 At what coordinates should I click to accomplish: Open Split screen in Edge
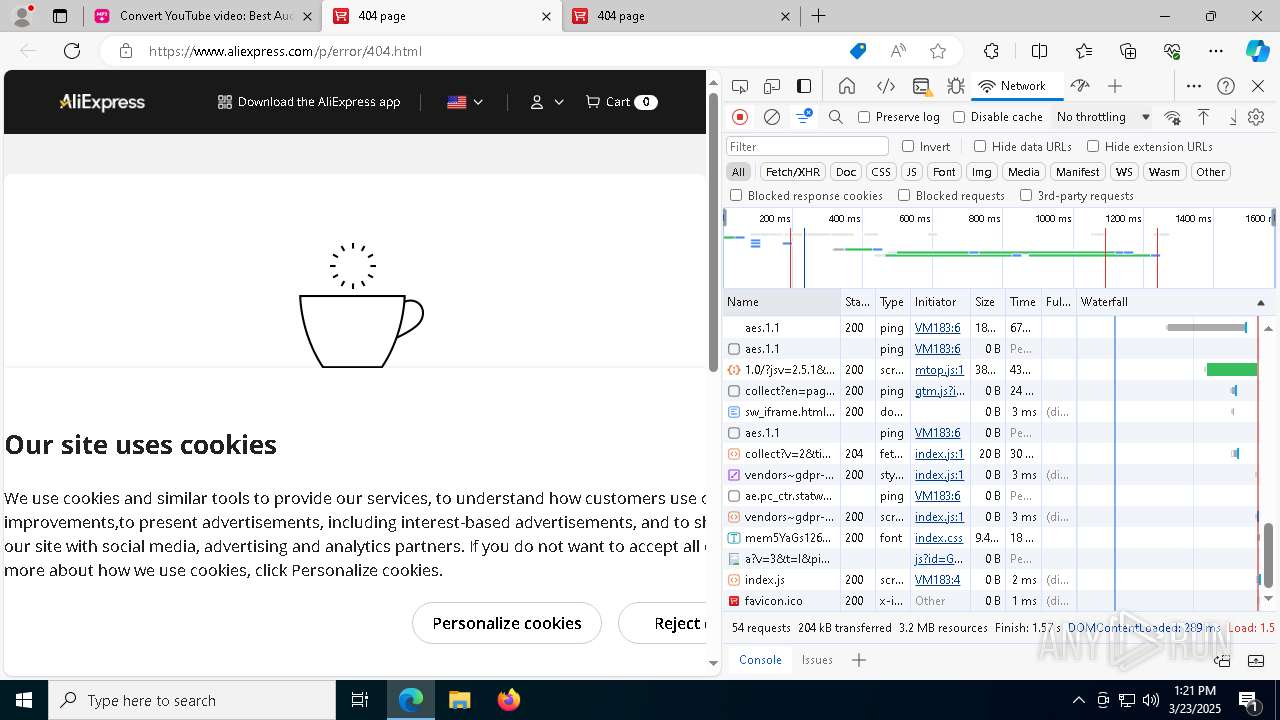coord(1039,51)
